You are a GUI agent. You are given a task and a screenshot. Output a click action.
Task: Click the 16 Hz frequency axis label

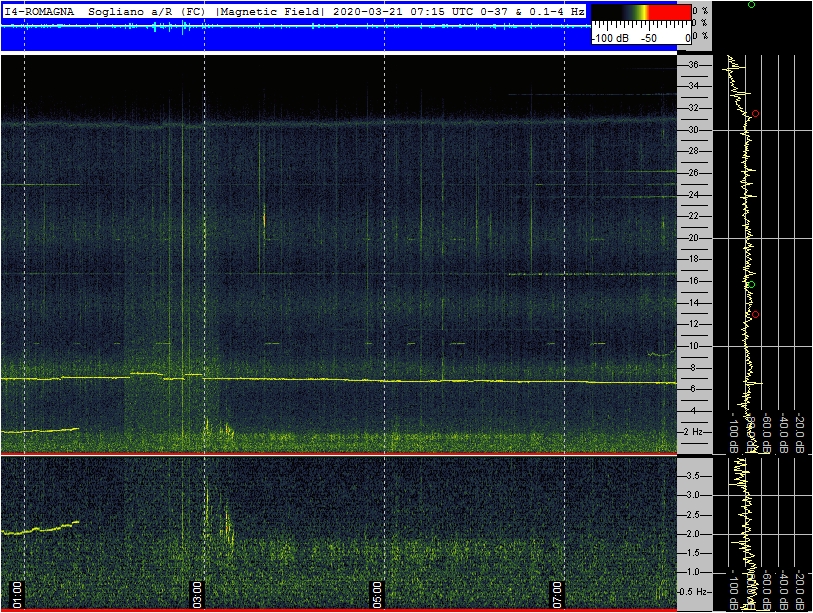click(x=693, y=281)
